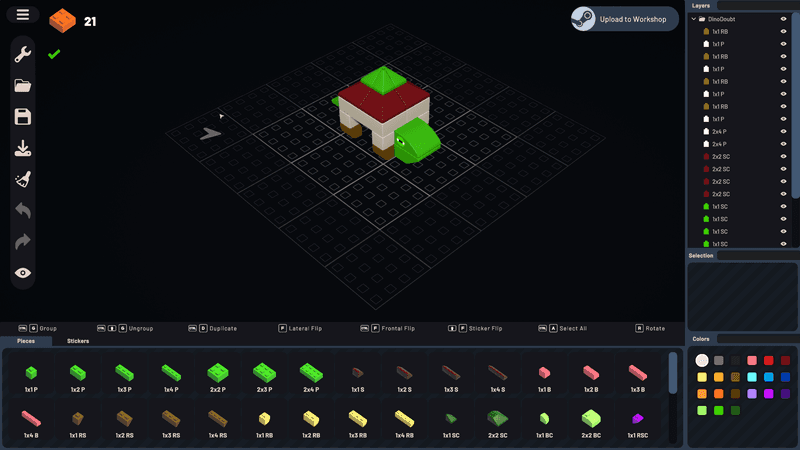Click the redo arrow icon
The image size is (800, 450).
point(23,241)
